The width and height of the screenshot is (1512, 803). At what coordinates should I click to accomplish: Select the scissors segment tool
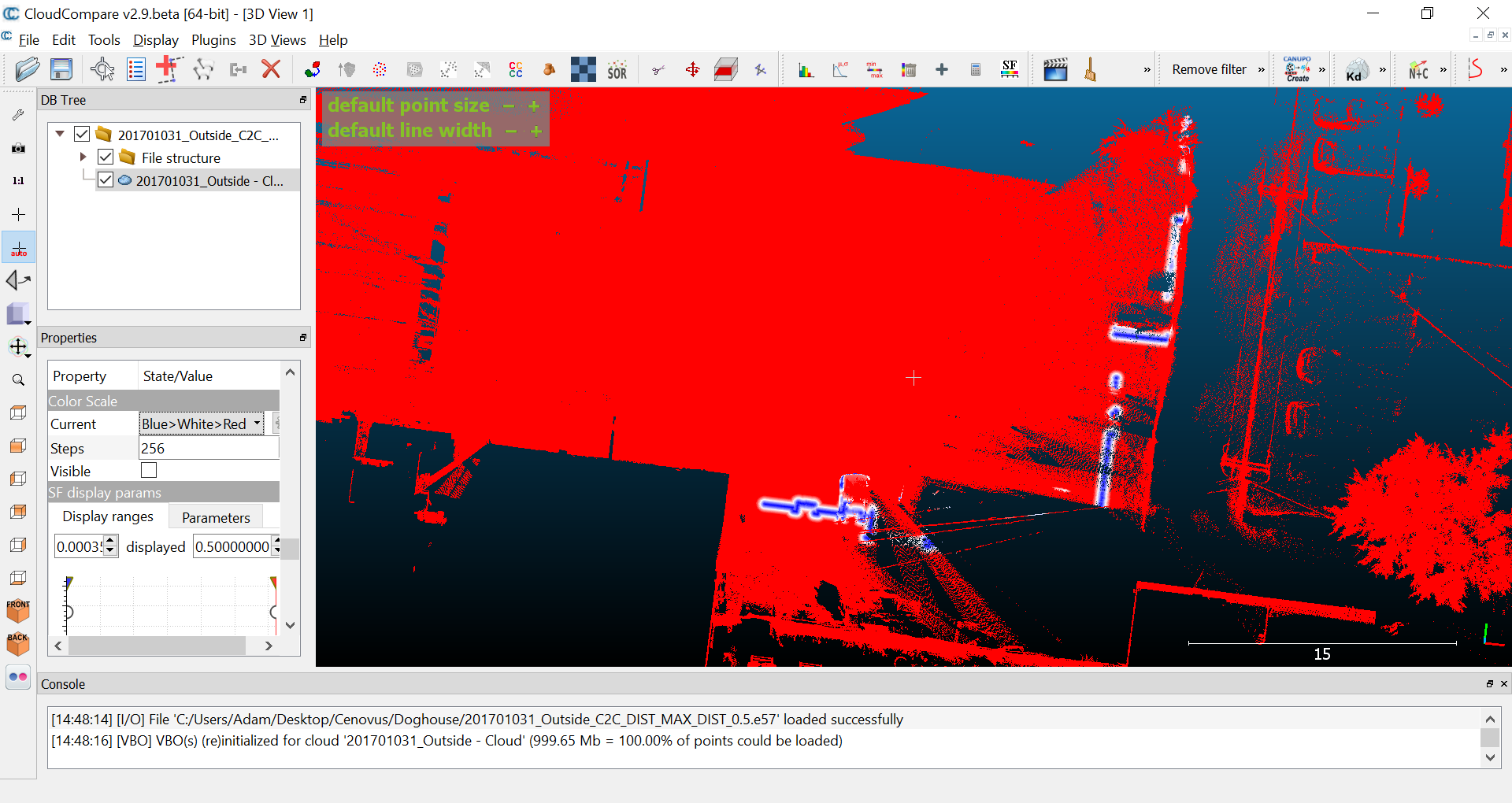(x=658, y=69)
